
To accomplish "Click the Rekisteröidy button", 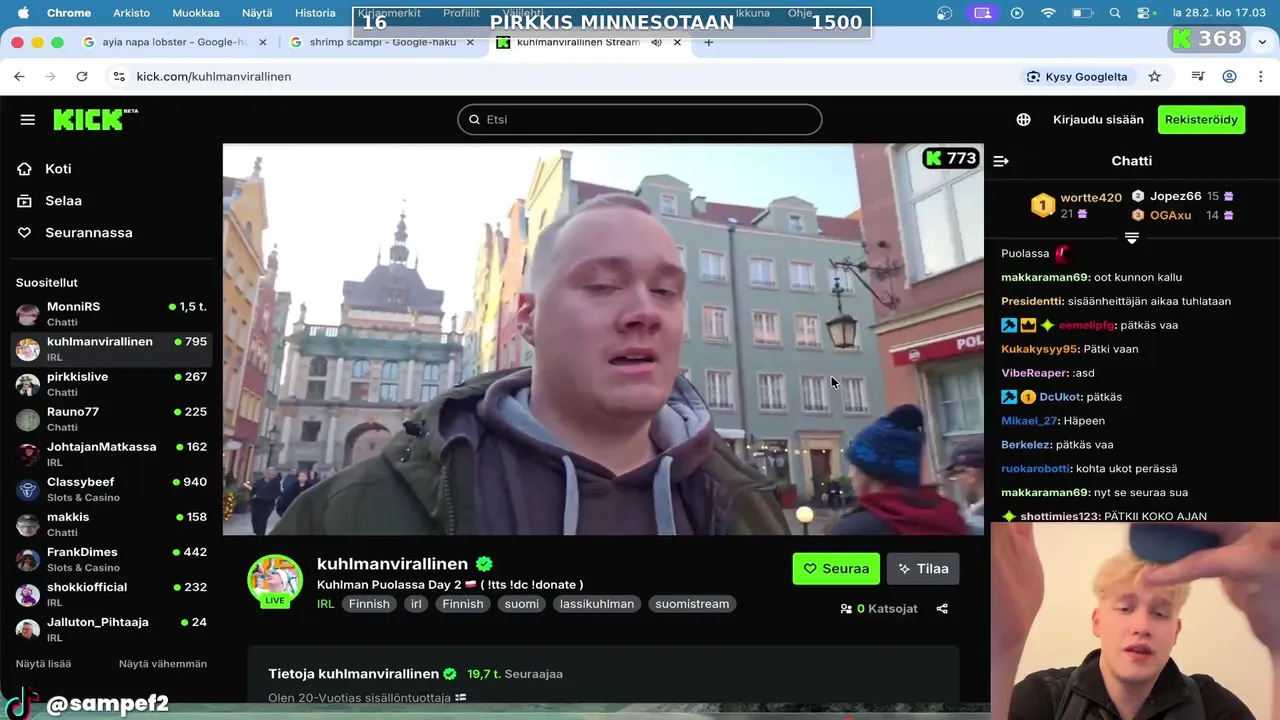I will click(x=1201, y=120).
